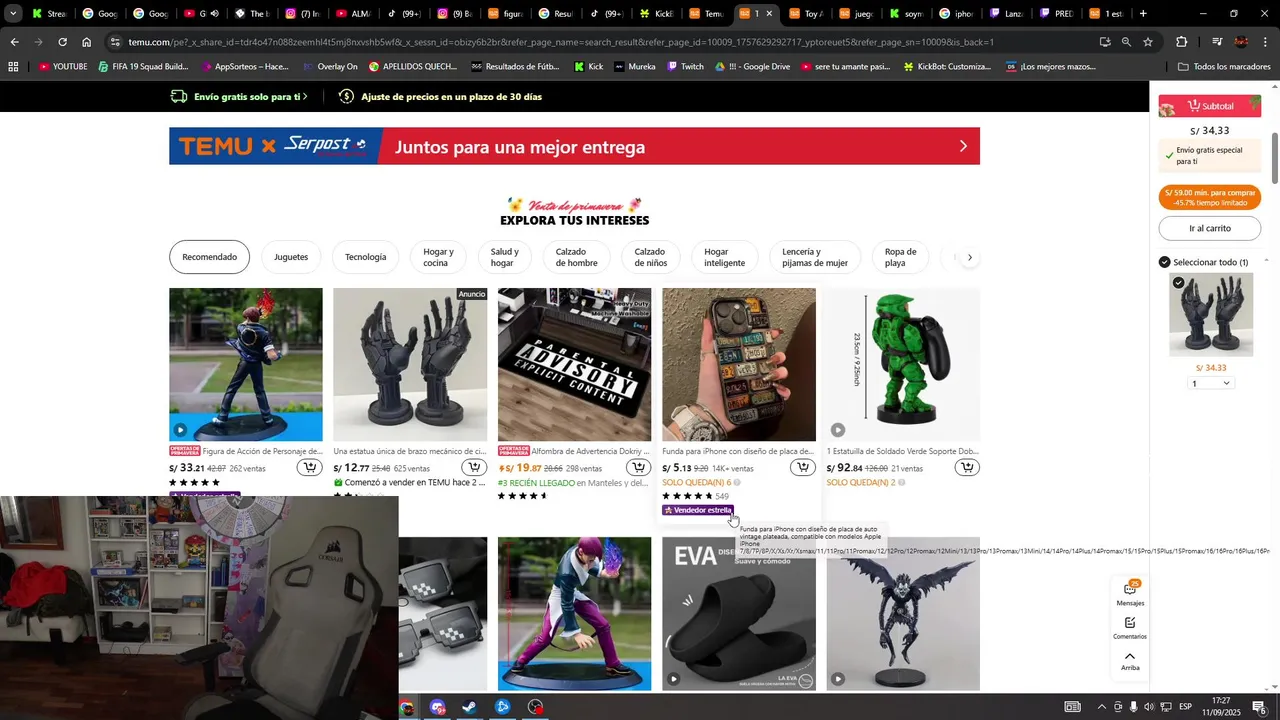Image resolution: width=1280 pixels, height=720 pixels.
Task: Open the Windows notification center icon
Action: click(x=1259, y=707)
